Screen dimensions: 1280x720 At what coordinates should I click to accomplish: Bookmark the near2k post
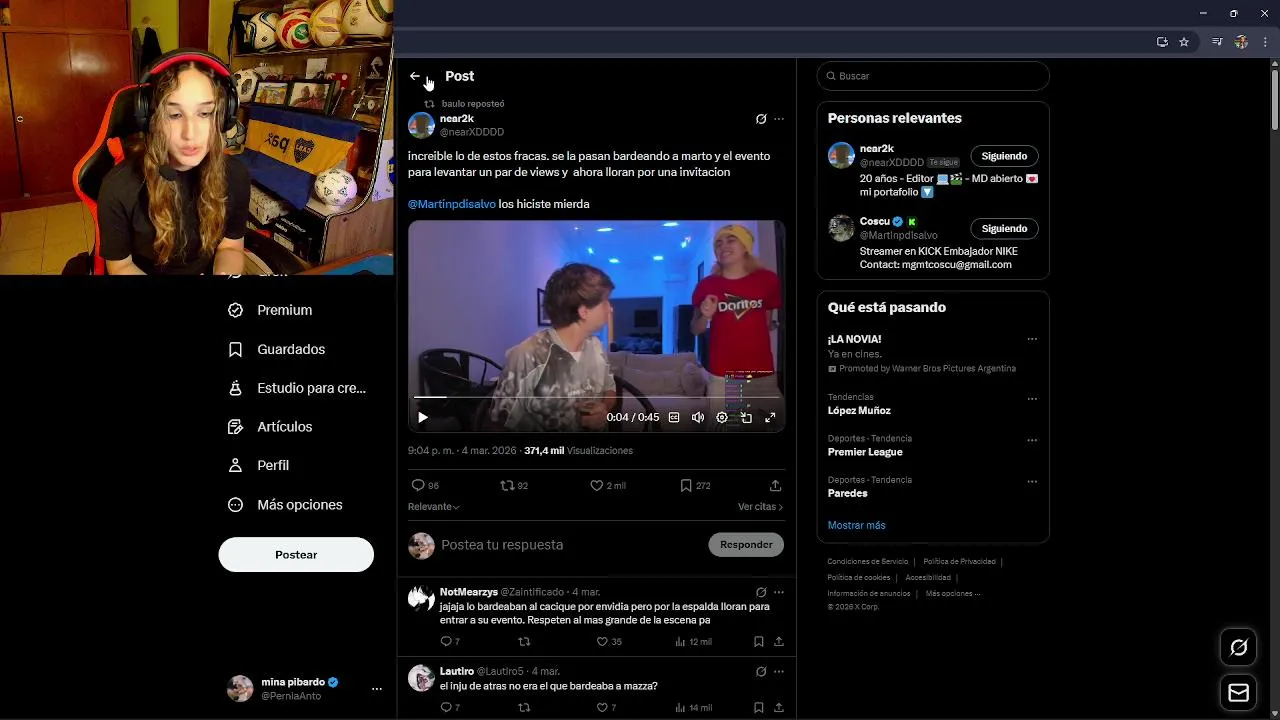click(x=695, y=485)
